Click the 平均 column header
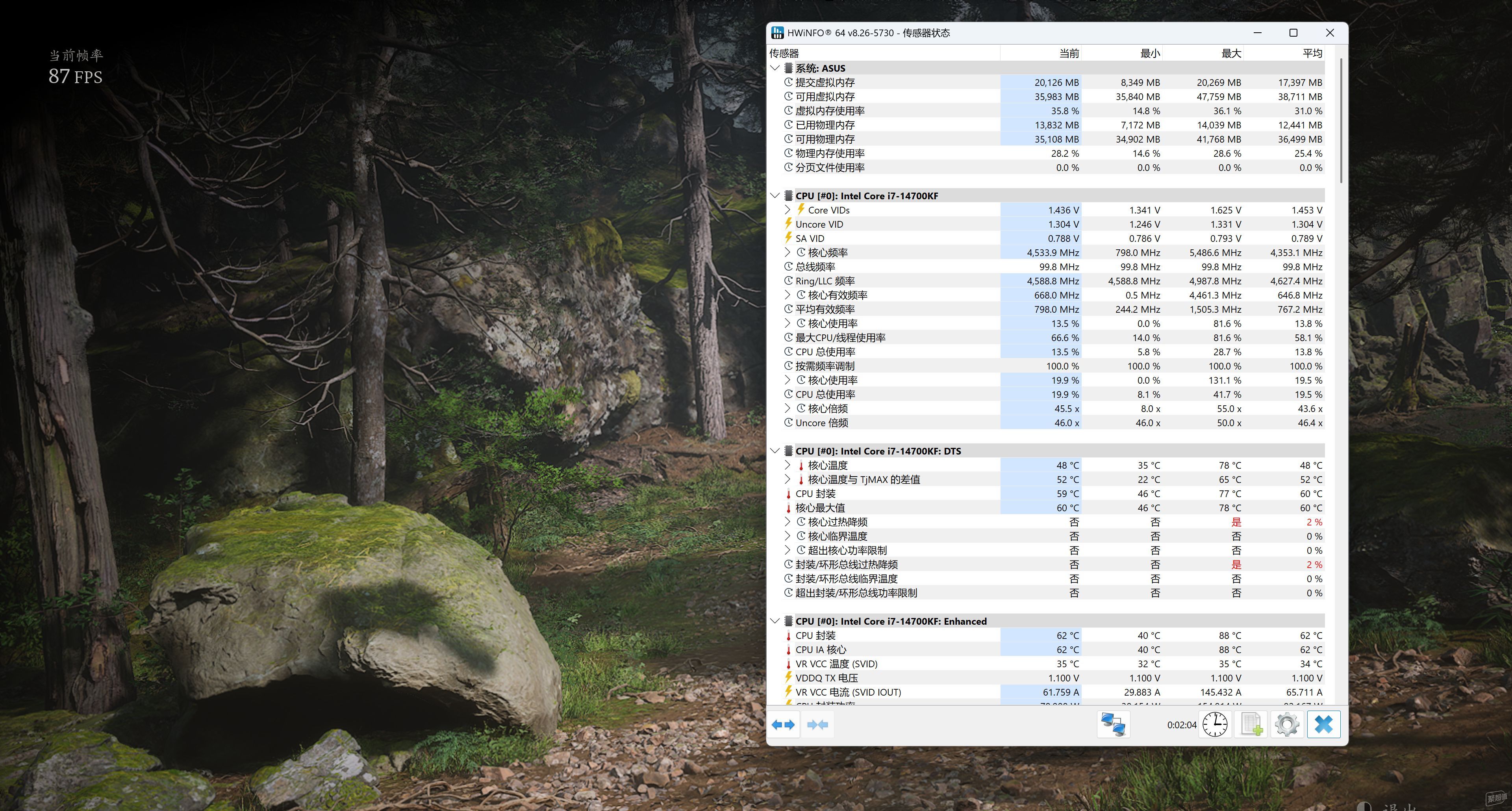This screenshot has width=1512, height=811. [1284, 54]
